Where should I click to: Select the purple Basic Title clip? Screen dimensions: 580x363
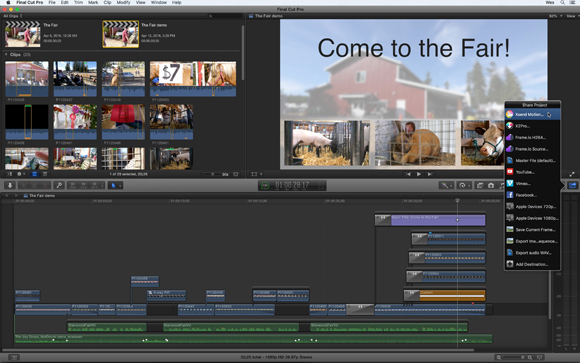click(x=430, y=220)
